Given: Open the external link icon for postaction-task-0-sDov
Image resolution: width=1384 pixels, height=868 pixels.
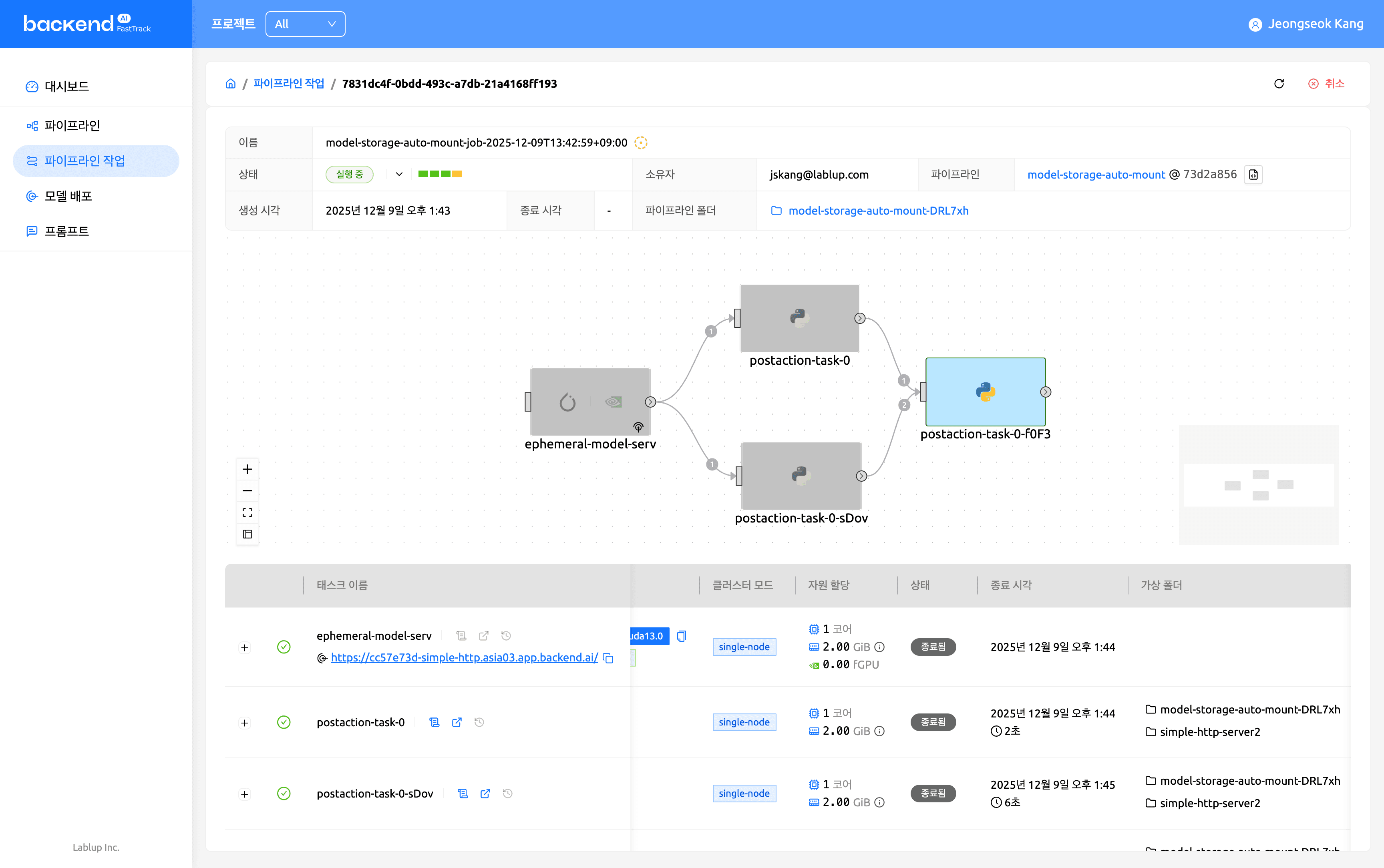Looking at the screenshot, I should coord(485,794).
